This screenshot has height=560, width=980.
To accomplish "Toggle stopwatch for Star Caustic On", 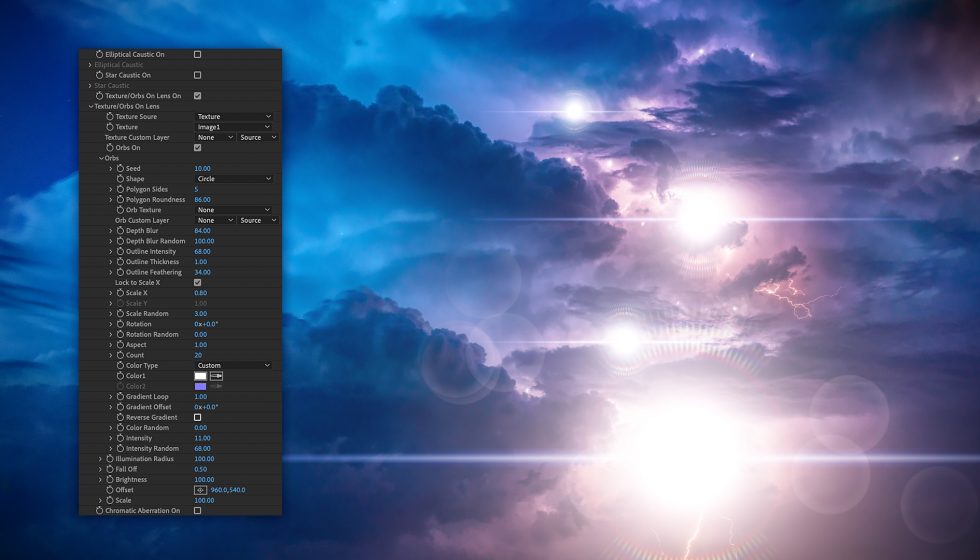I will [x=99, y=75].
